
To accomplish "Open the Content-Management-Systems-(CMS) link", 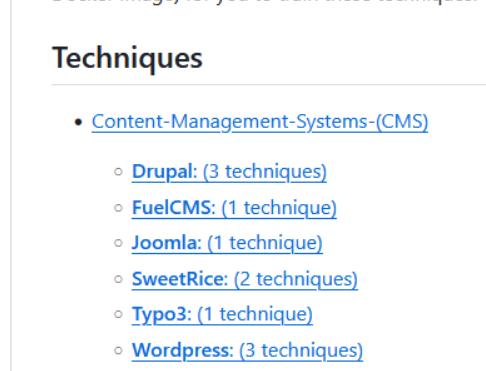I will click(260, 122).
